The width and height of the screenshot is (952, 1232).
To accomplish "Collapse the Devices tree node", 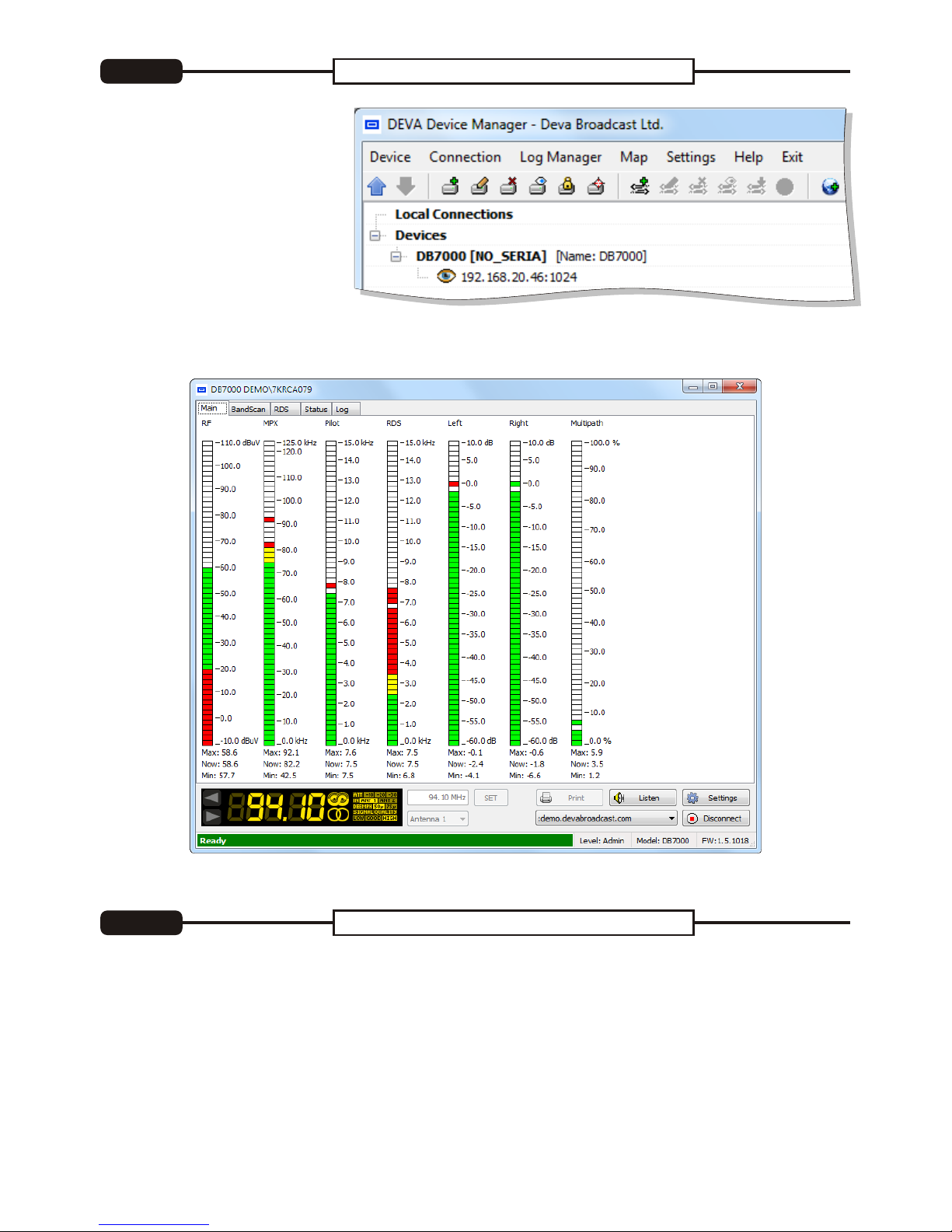I will click(x=376, y=236).
